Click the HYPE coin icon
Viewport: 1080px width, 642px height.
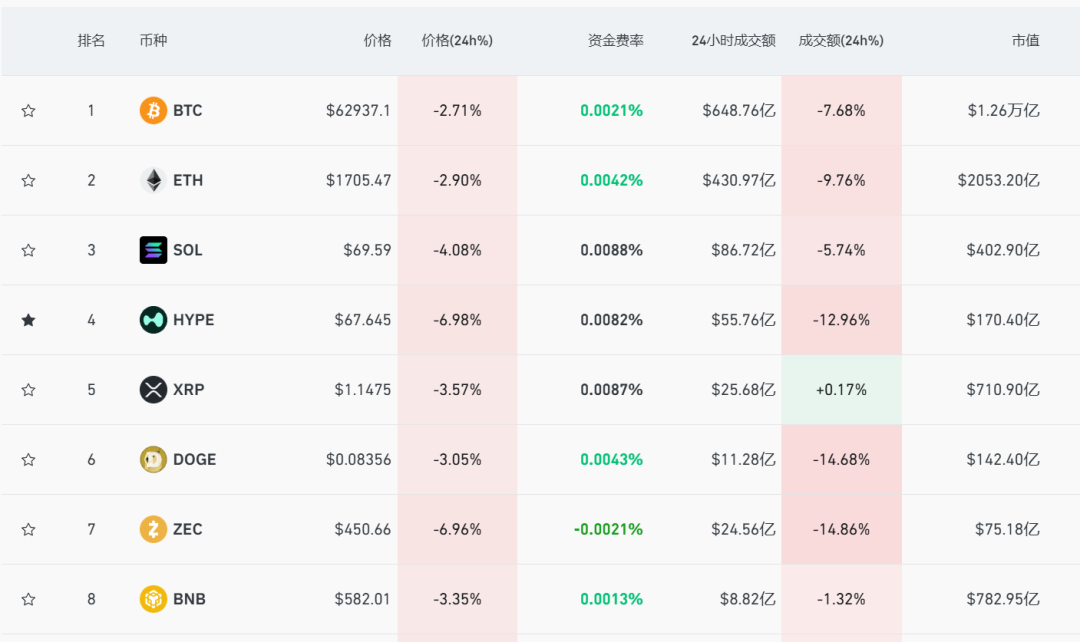point(153,320)
